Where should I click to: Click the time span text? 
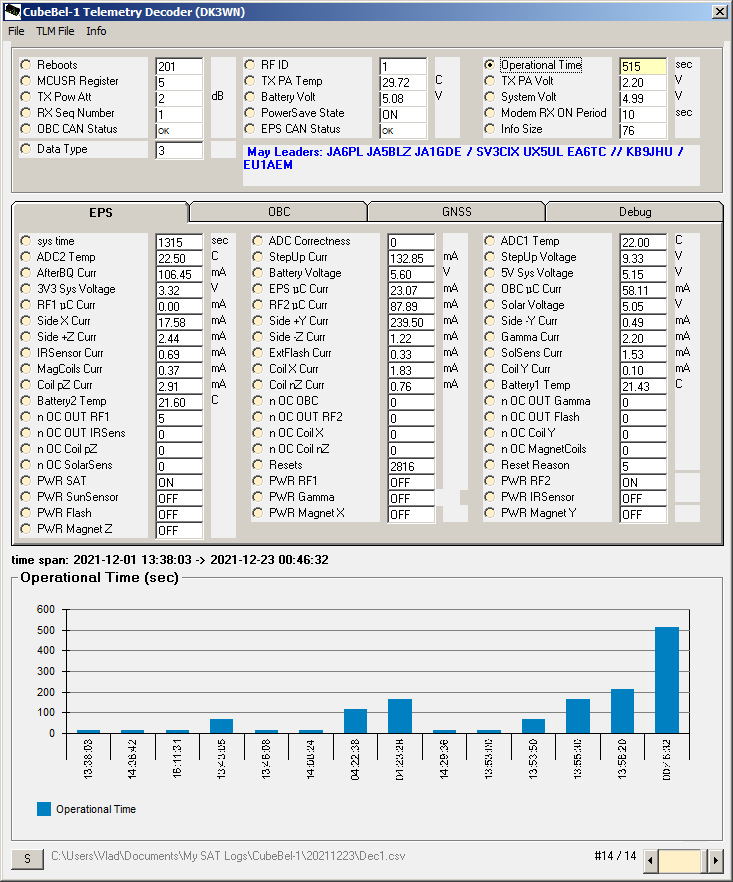click(x=170, y=560)
